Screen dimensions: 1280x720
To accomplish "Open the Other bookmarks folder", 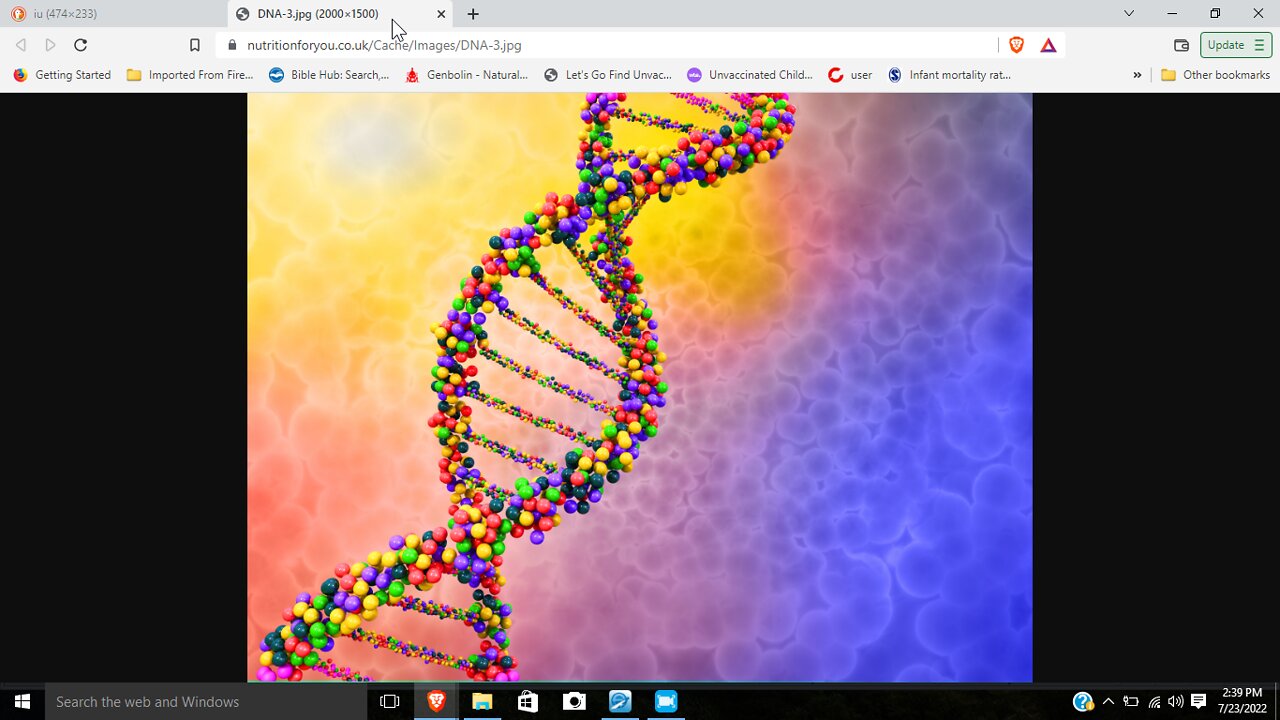I will click(x=1215, y=75).
